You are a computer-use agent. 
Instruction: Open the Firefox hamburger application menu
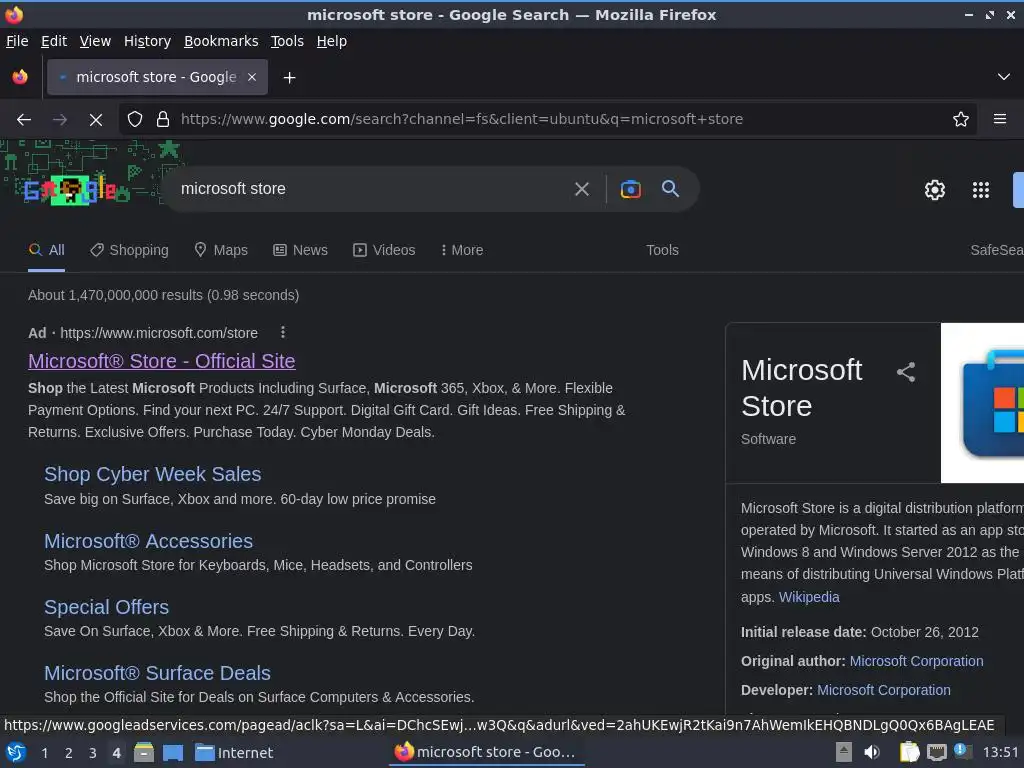(1000, 119)
